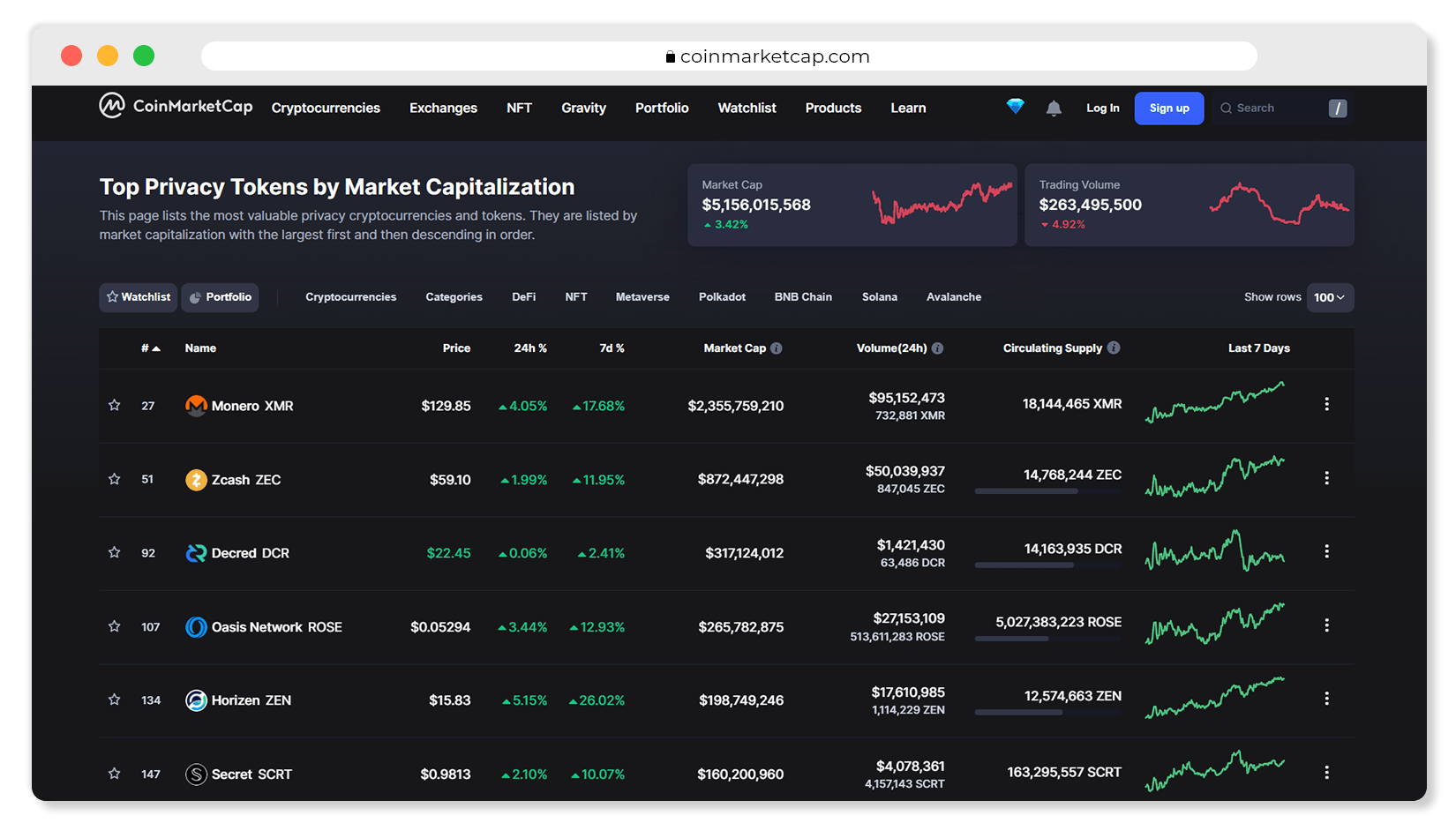This screenshot has width=1456, height=838.
Task: Click the Monero coin logo
Action: pos(196,406)
